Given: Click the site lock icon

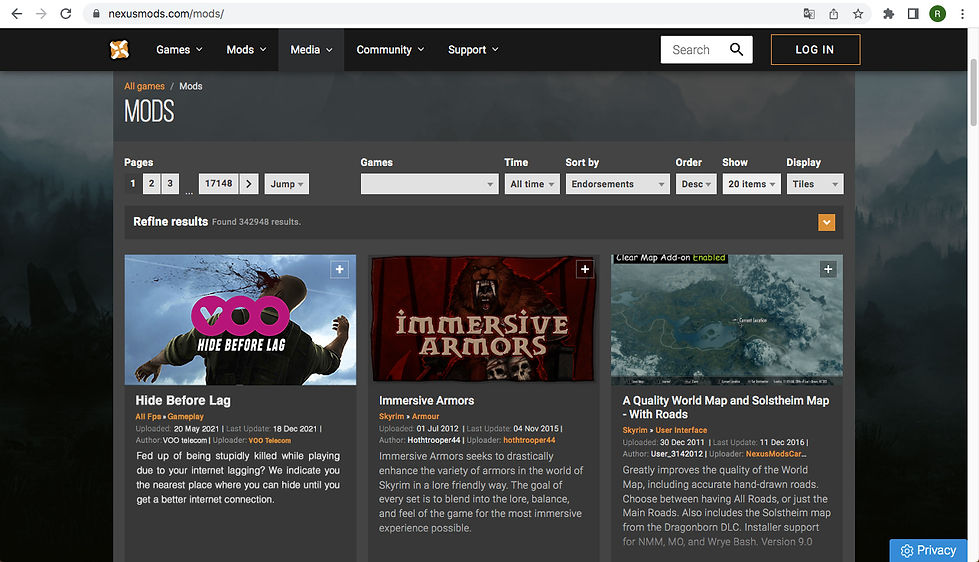Looking at the screenshot, I should coord(96,14).
